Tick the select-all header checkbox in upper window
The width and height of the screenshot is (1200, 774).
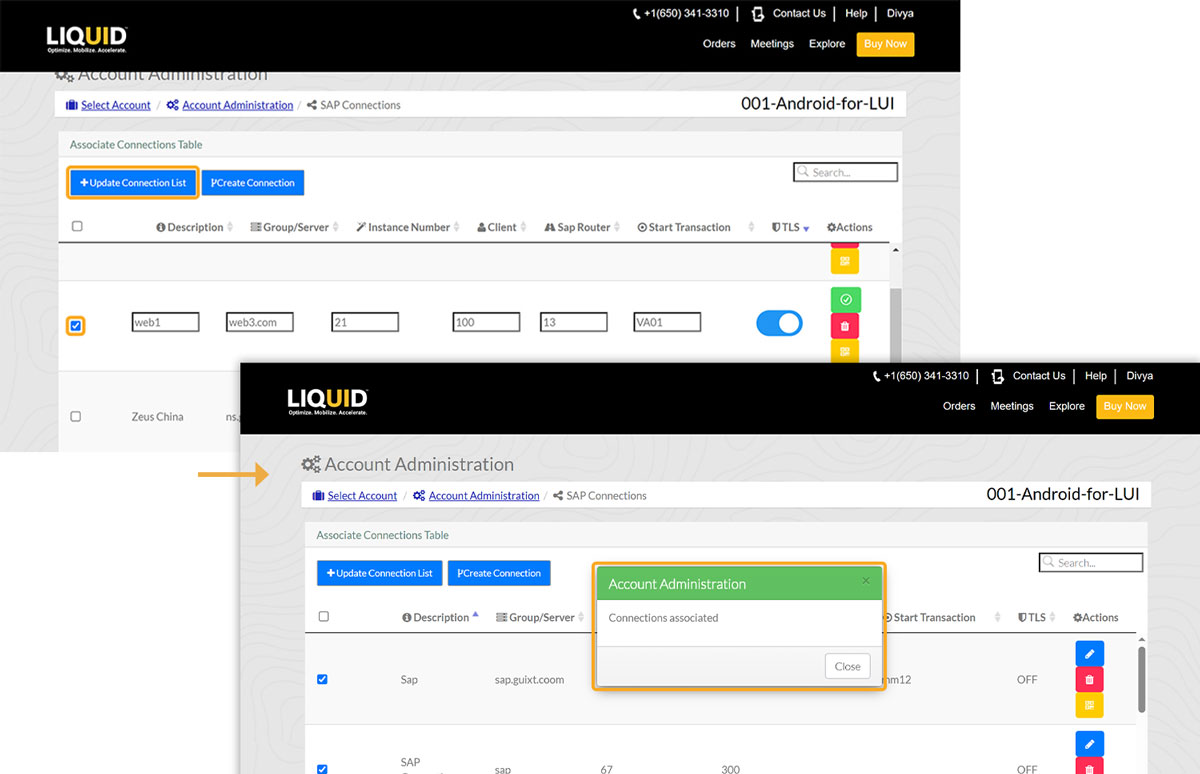point(77,226)
